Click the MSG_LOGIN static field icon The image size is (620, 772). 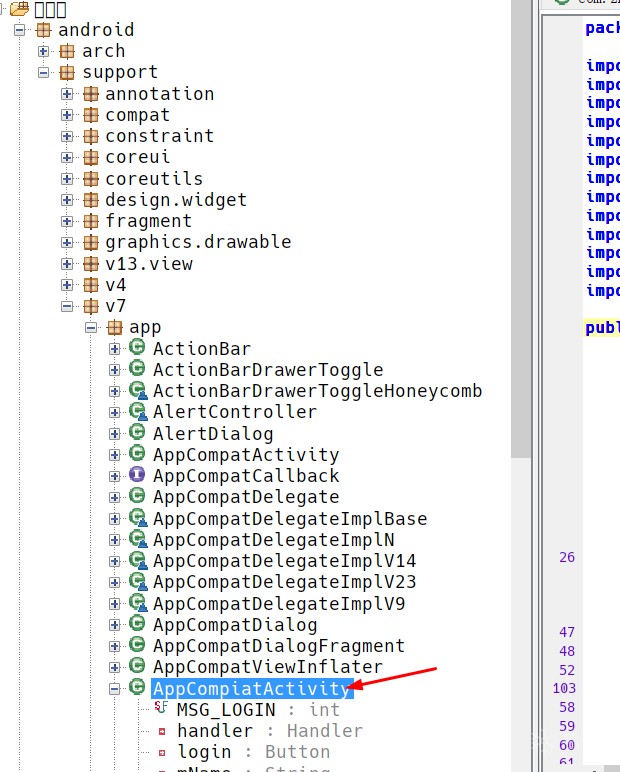point(161,708)
